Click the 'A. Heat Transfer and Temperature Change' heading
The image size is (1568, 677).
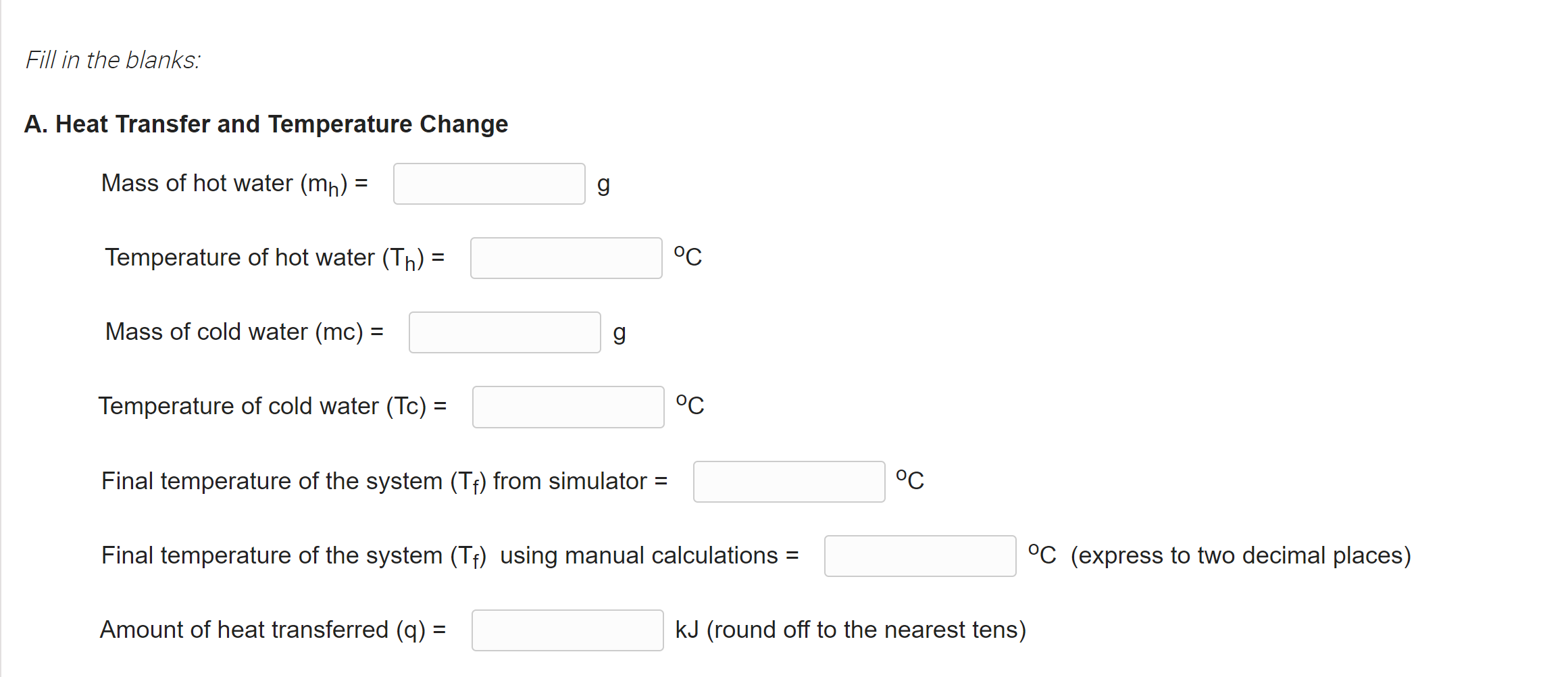pyautogui.click(x=266, y=124)
